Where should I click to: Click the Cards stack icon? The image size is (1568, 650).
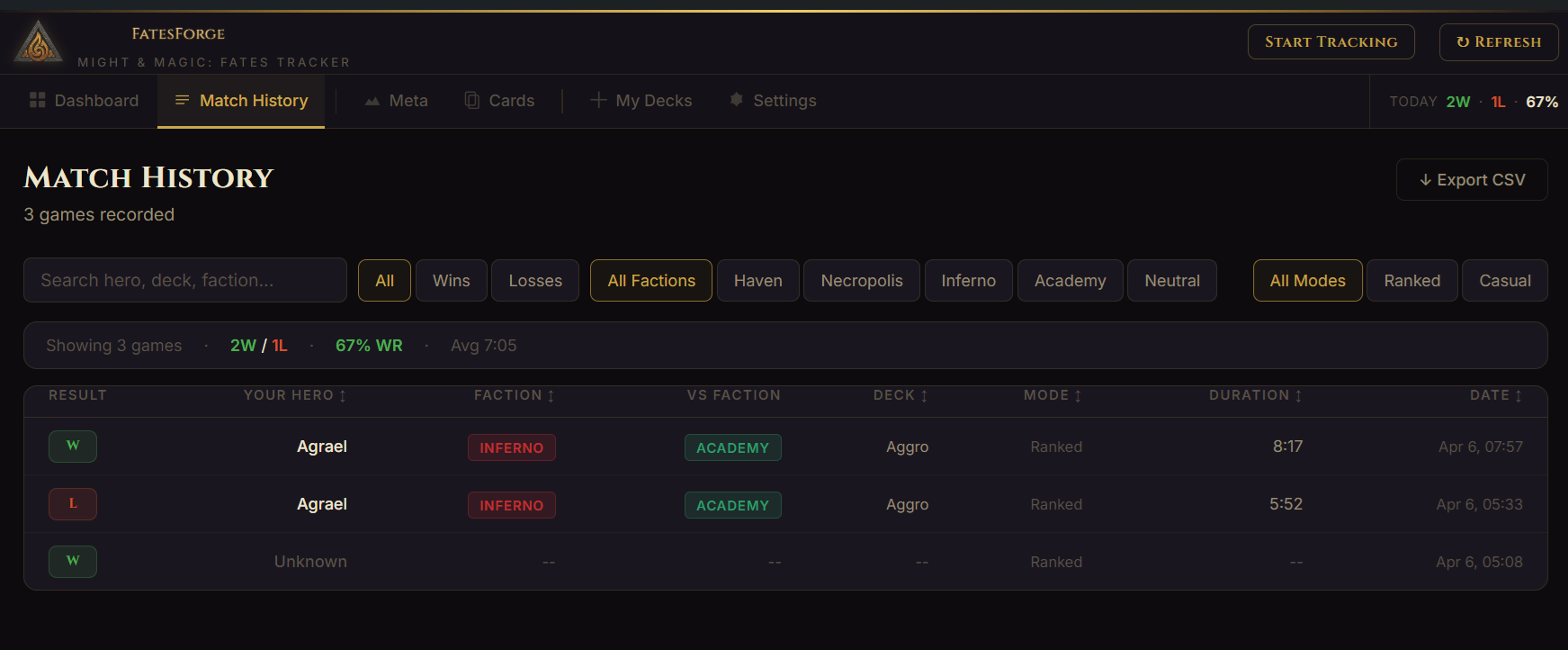tap(471, 100)
